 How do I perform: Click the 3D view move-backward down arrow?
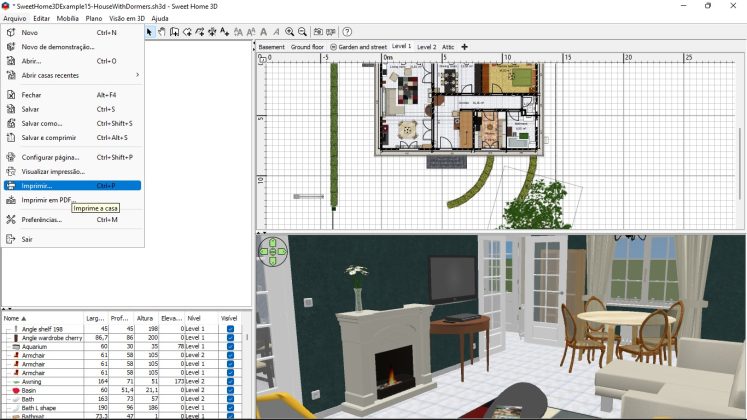tap(273, 260)
